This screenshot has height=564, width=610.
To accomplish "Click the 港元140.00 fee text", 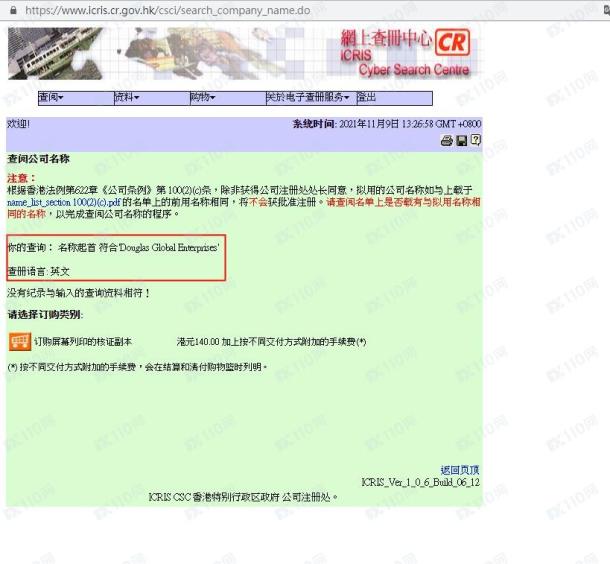I will pyautogui.click(x=272, y=342).
